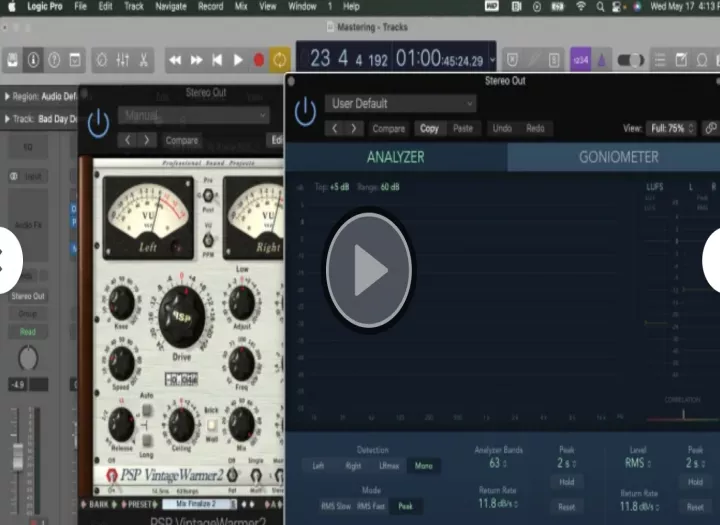This screenshot has width=720, height=525.
Task: Flip the VU/PPM meter switch
Action: point(208,240)
